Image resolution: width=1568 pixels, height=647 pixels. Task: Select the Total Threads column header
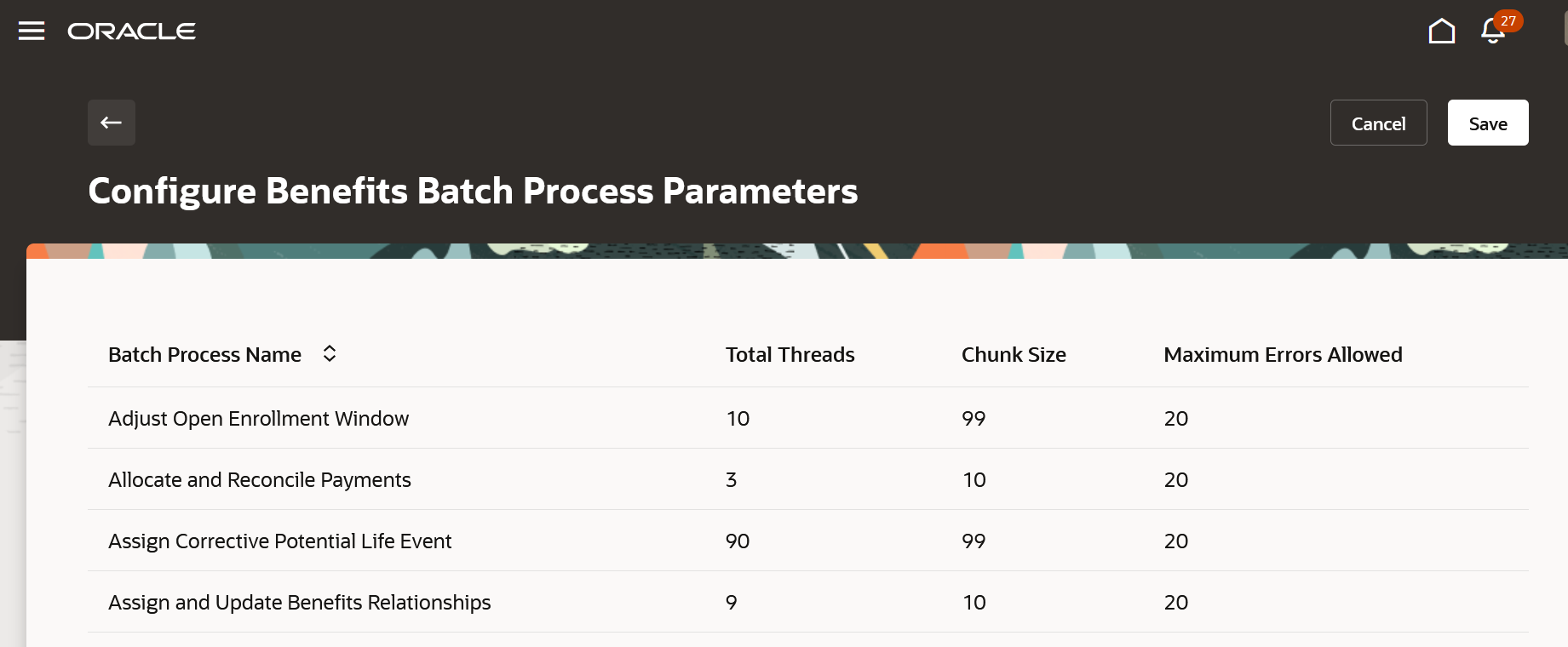(790, 355)
